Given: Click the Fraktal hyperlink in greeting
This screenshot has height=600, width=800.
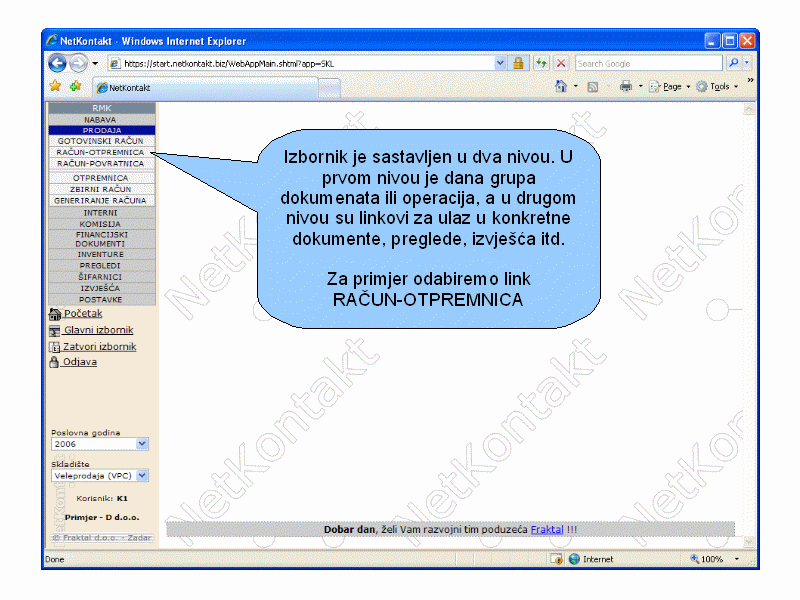Looking at the screenshot, I should pos(547,530).
